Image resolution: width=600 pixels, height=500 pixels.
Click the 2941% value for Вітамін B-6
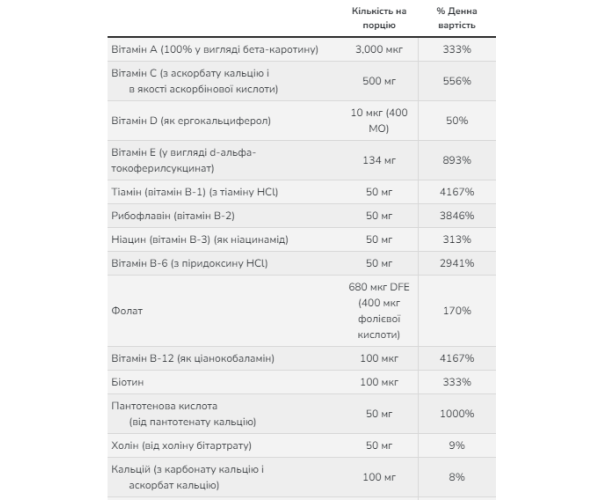click(457, 264)
